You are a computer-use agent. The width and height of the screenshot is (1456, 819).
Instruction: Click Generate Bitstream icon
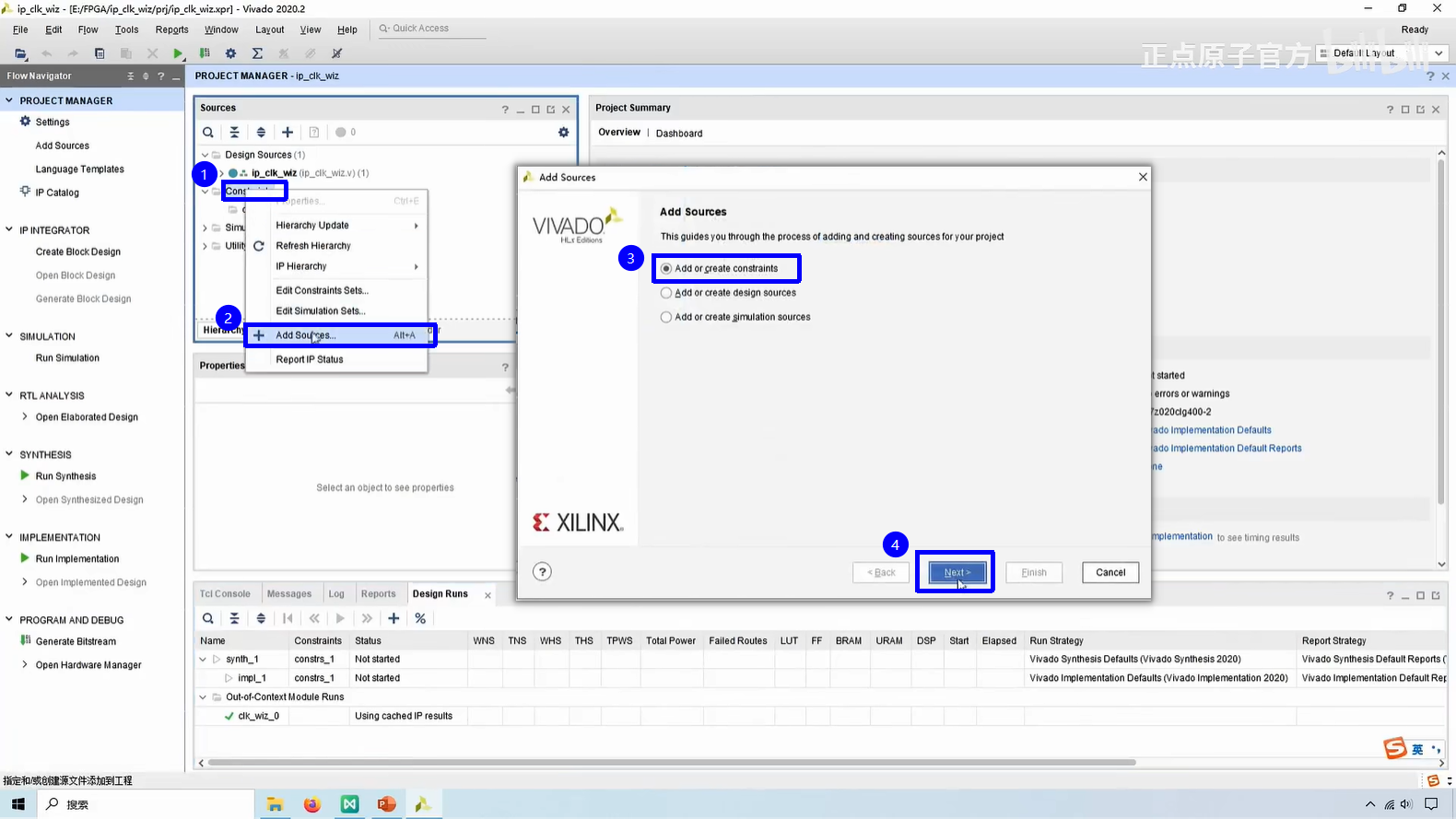[x=25, y=641]
